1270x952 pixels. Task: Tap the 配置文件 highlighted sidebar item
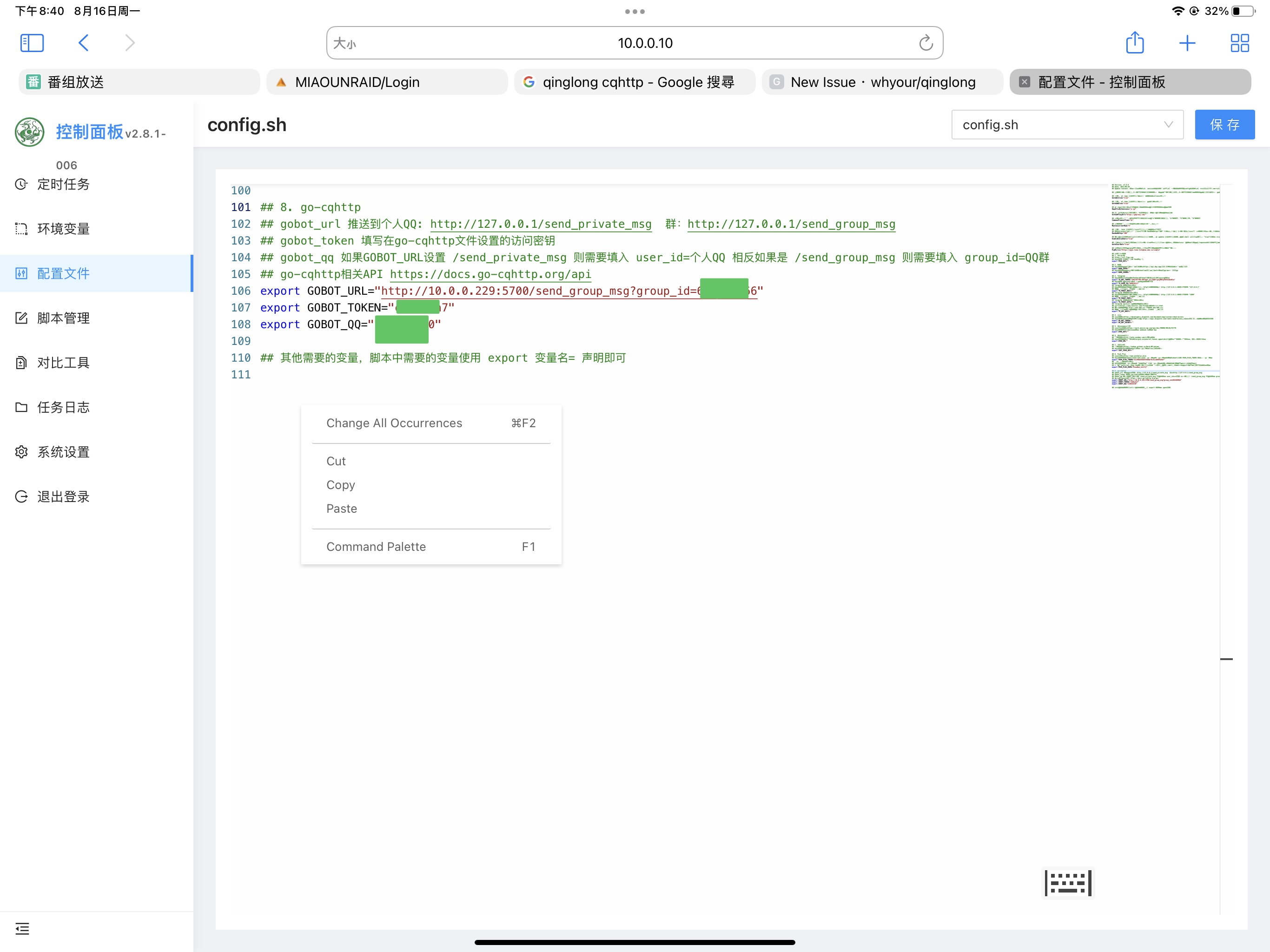tap(63, 273)
